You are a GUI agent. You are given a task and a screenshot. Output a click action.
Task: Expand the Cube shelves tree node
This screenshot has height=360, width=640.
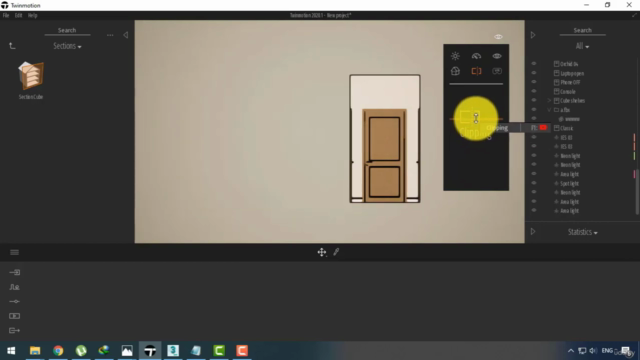[549, 100]
